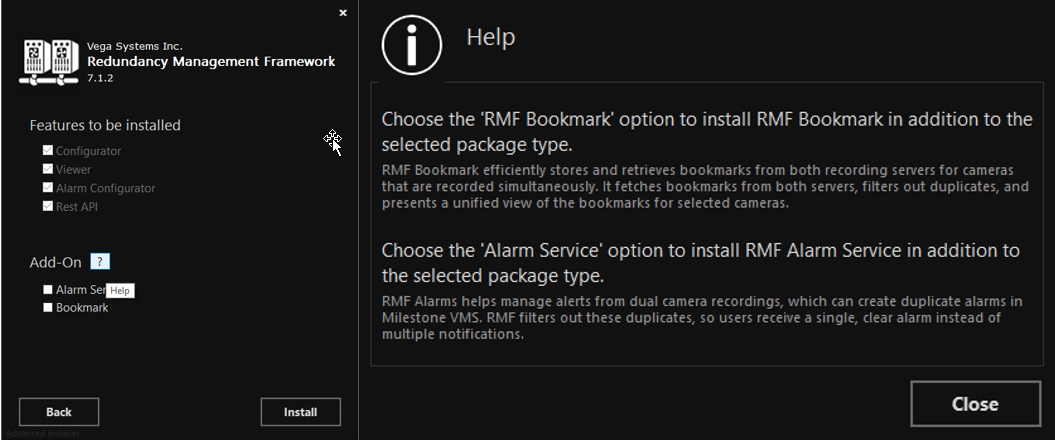Screen dimensions: 1055x440
Task: Click the Add-On section label
Action: tap(55, 263)
